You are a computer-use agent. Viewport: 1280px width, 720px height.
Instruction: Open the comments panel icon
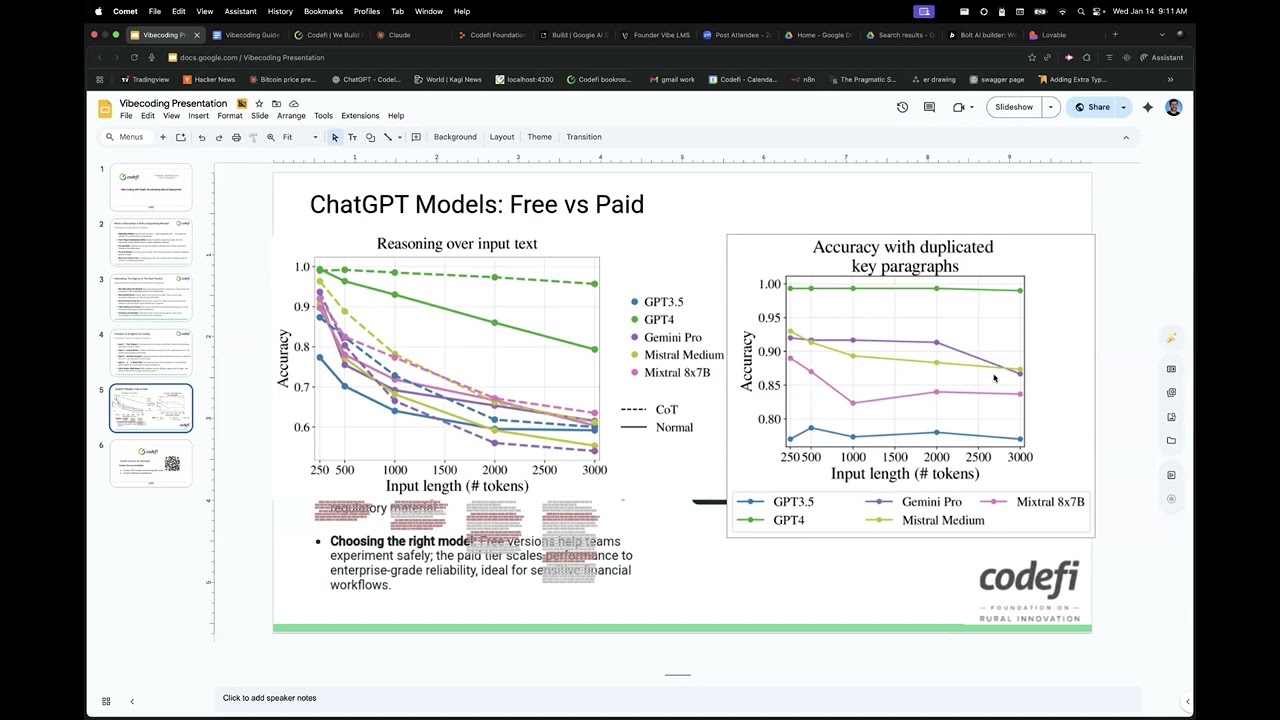point(929,107)
